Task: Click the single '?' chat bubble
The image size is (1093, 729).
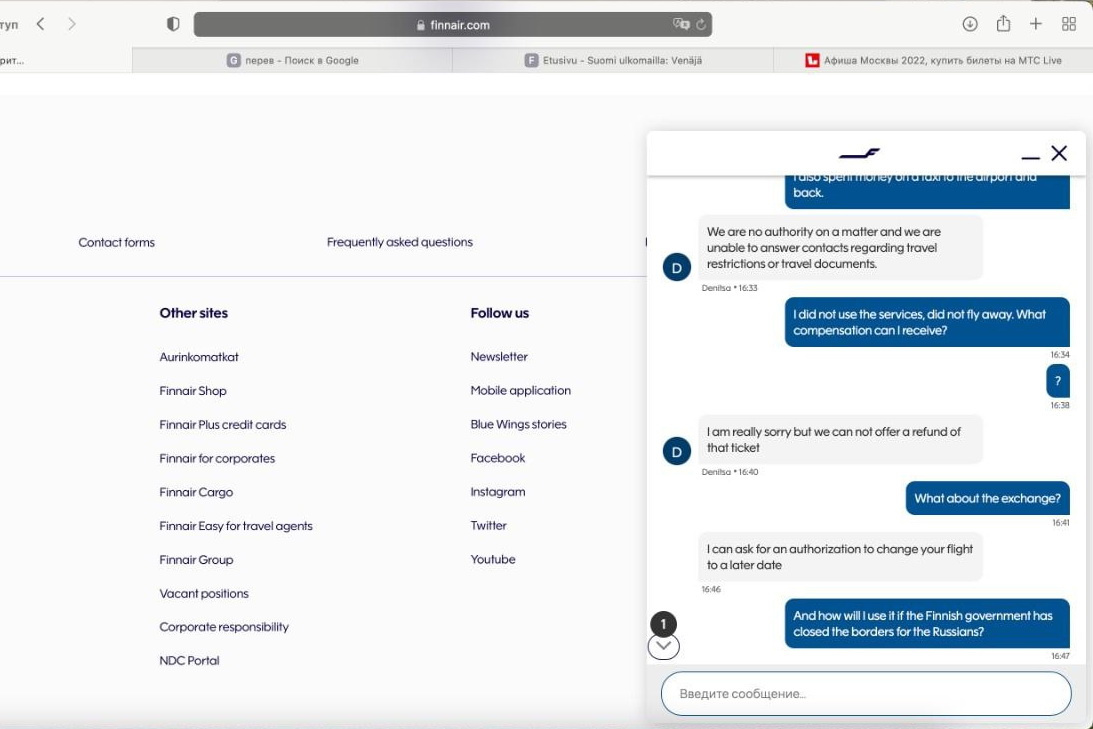Action: click(x=1057, y=381)
